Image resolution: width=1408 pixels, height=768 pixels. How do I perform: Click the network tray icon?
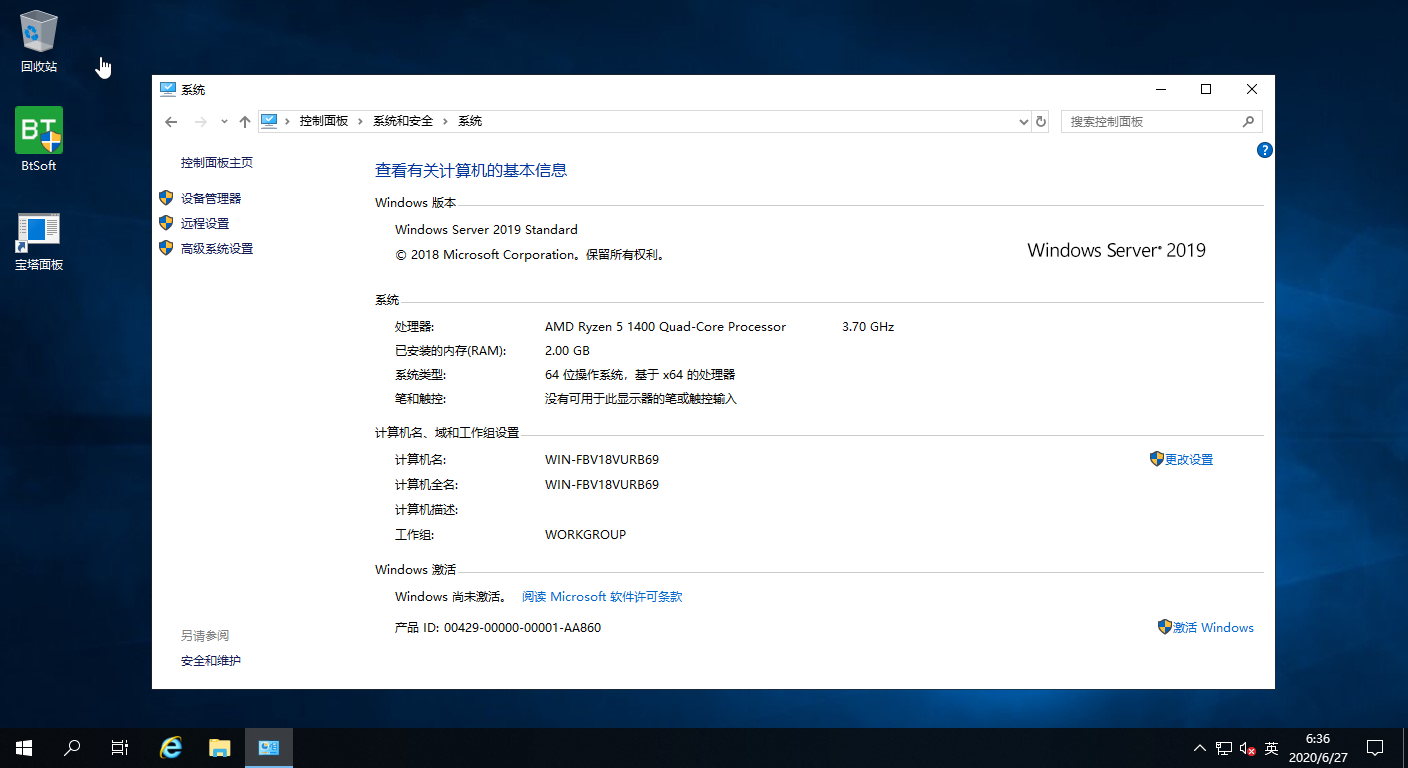point(1224,748)
